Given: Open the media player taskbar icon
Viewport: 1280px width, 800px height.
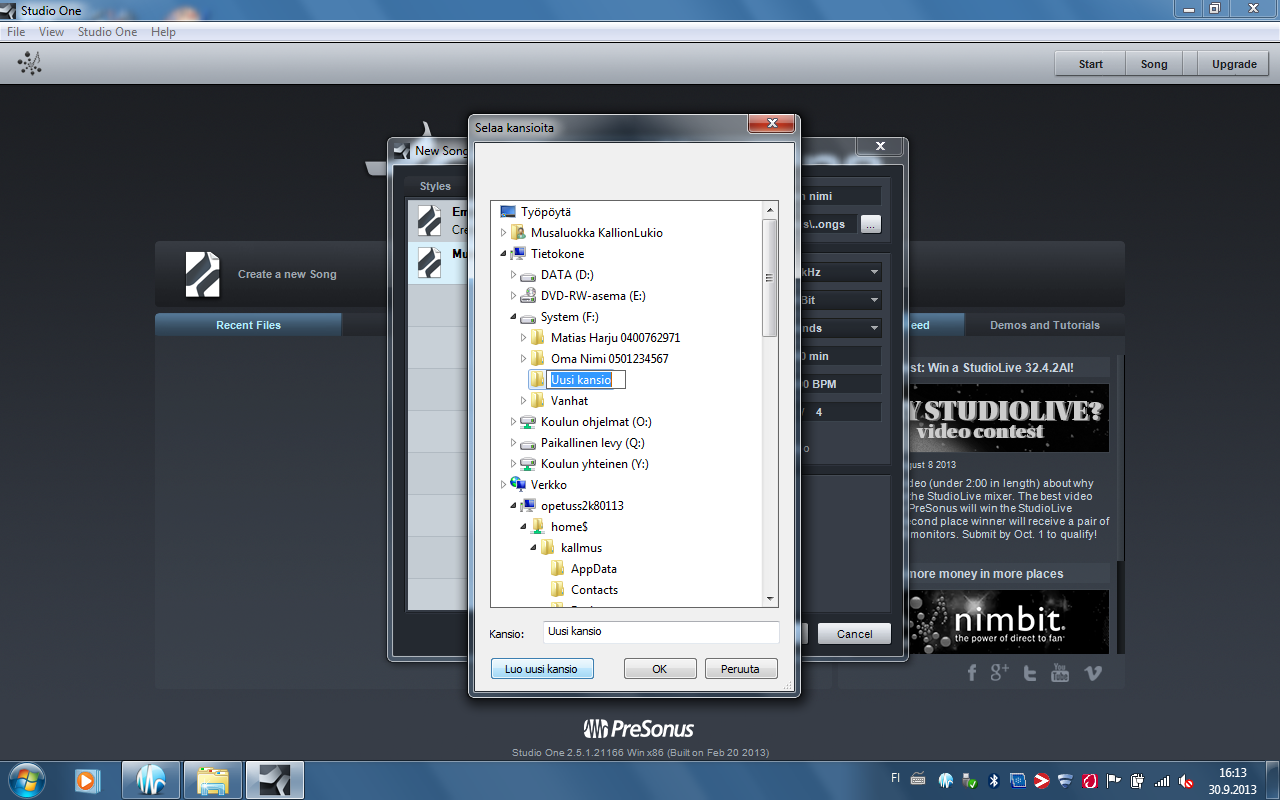Looking at the screenshot, I should click(x=88, y=780).
